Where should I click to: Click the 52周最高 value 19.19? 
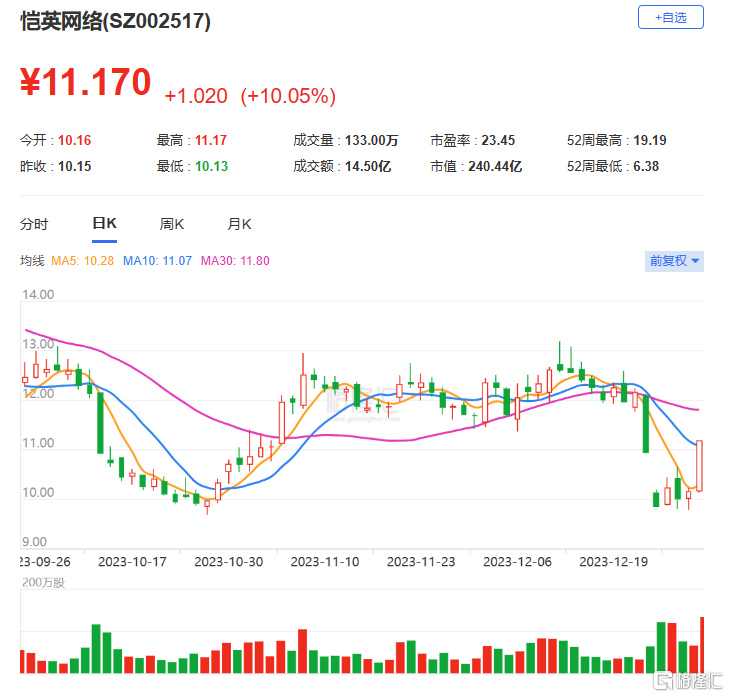(x=649, y=140)
